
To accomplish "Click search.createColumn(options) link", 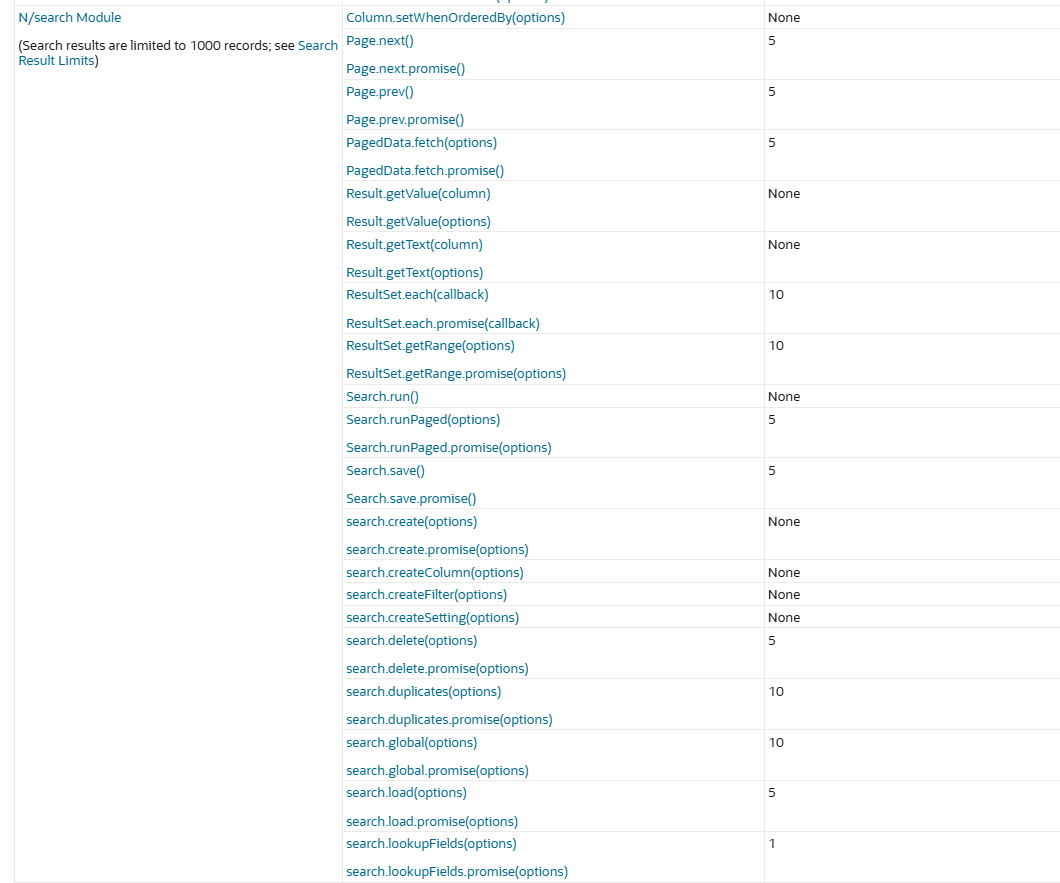I will pyautogui.click(x=434, y=573).
